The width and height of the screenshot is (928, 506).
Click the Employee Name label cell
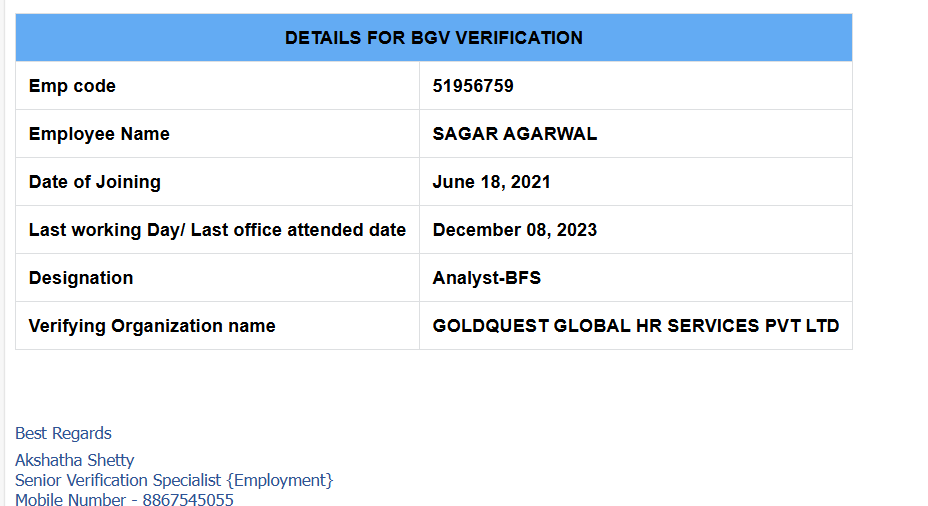point(99,134)
